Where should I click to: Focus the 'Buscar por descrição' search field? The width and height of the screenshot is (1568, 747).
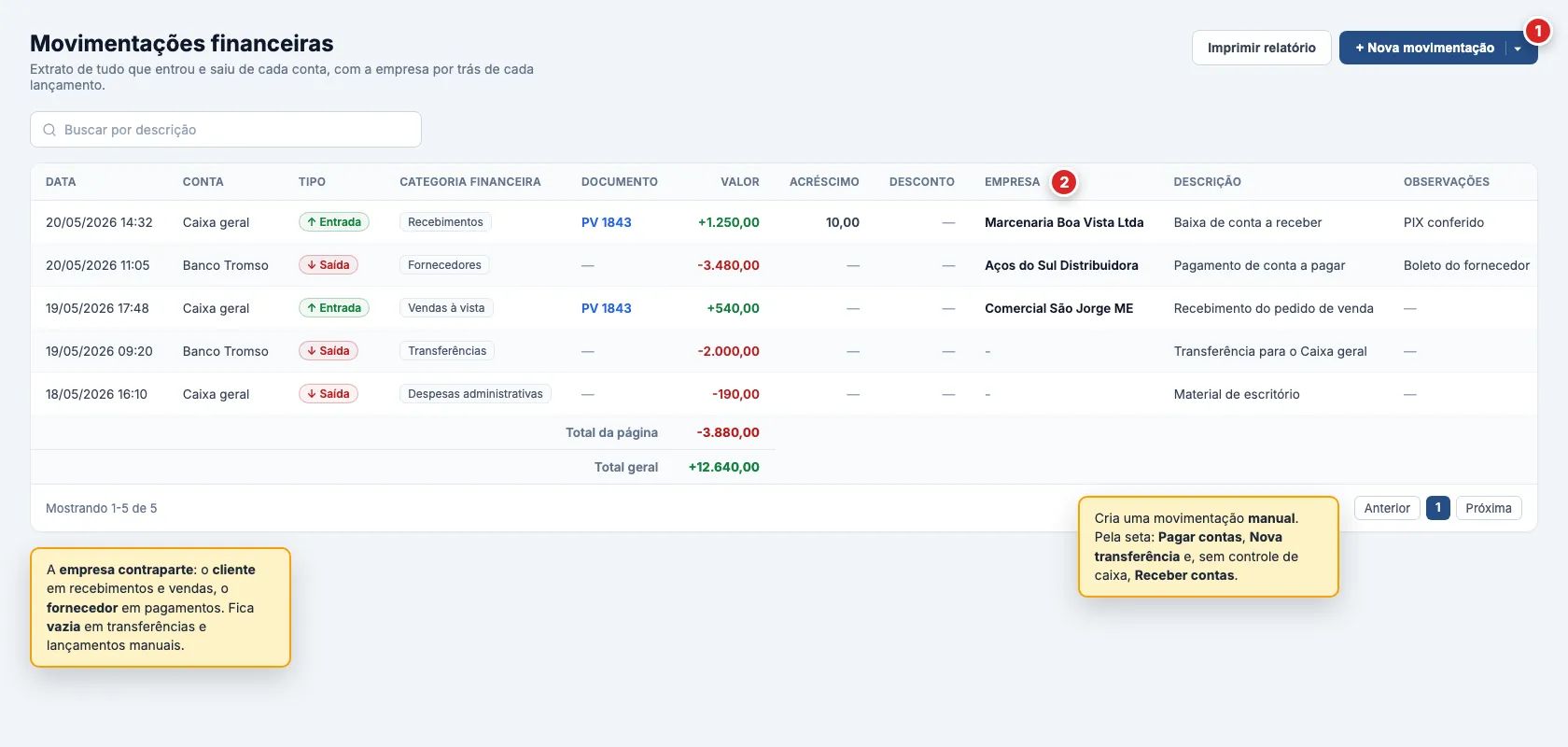226,130
